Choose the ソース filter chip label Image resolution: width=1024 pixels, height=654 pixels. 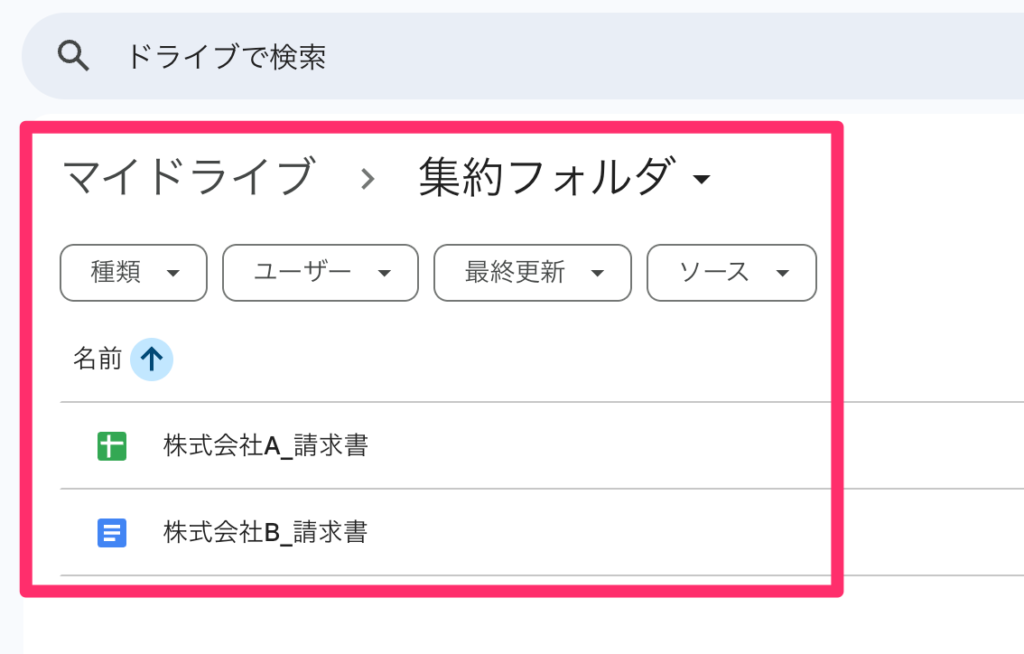click(x=714, y=272)
